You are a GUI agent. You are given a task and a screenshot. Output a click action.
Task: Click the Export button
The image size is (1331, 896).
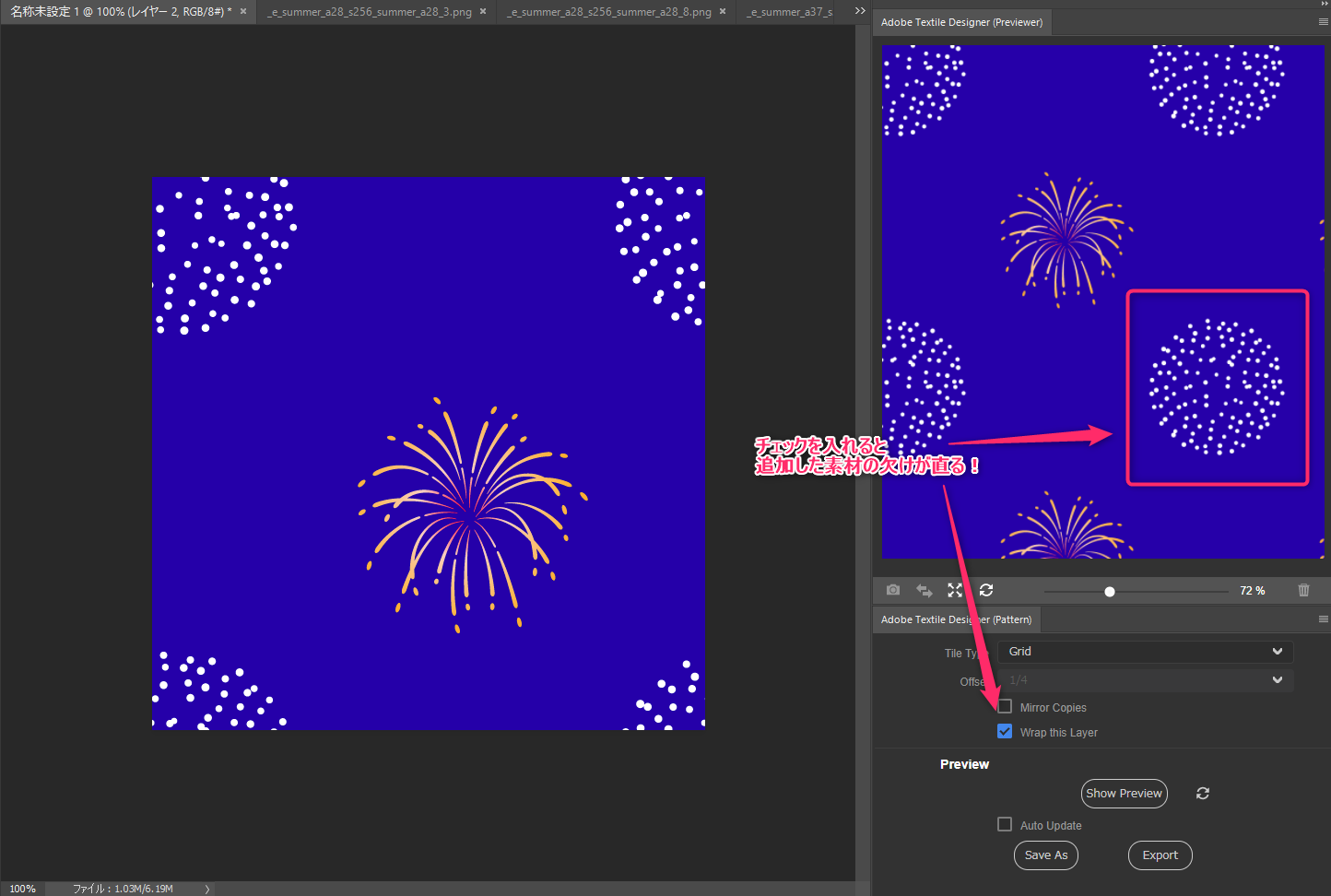[1160, 855]
